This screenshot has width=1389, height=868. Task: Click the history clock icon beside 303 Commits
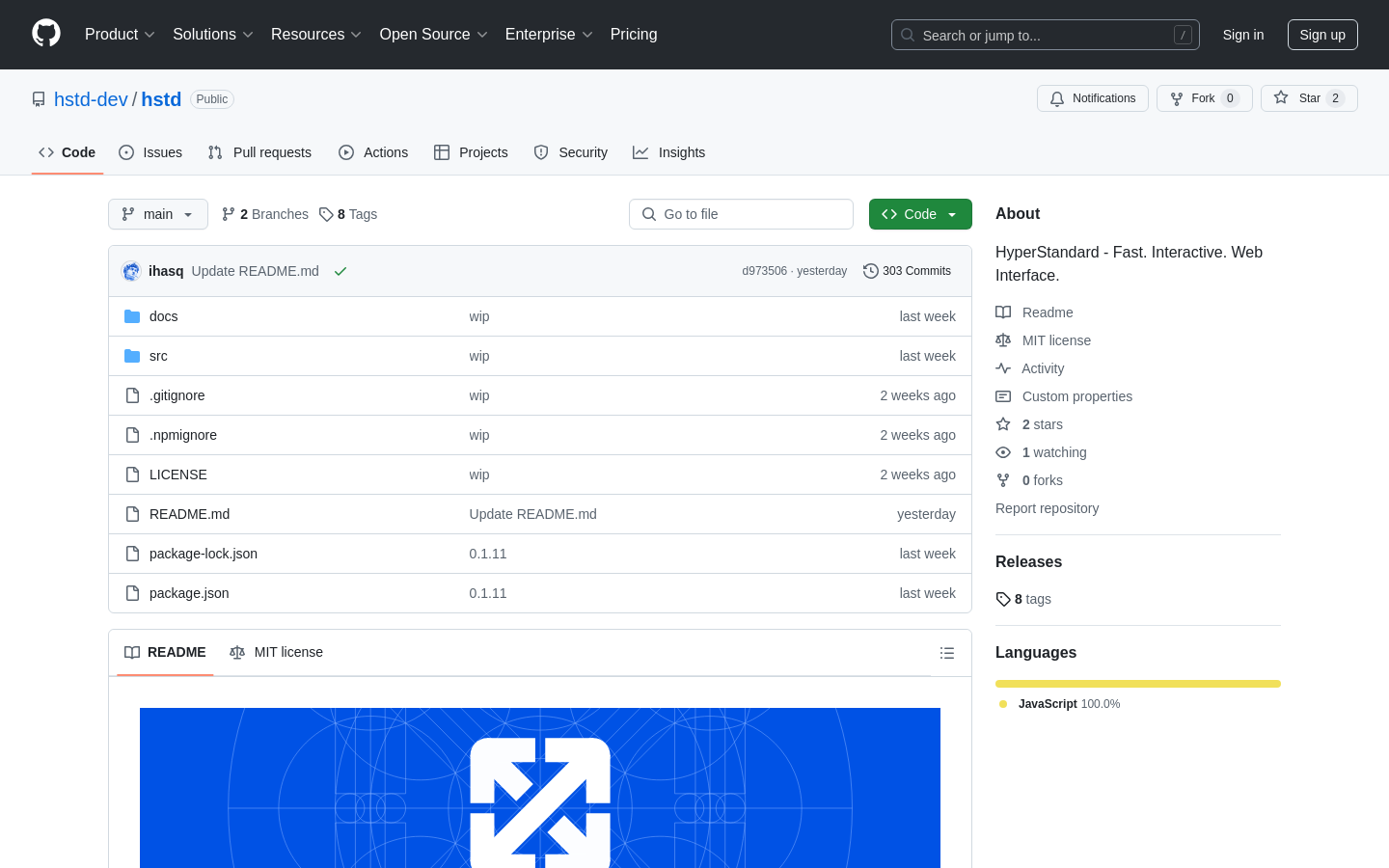pos(871,271)
